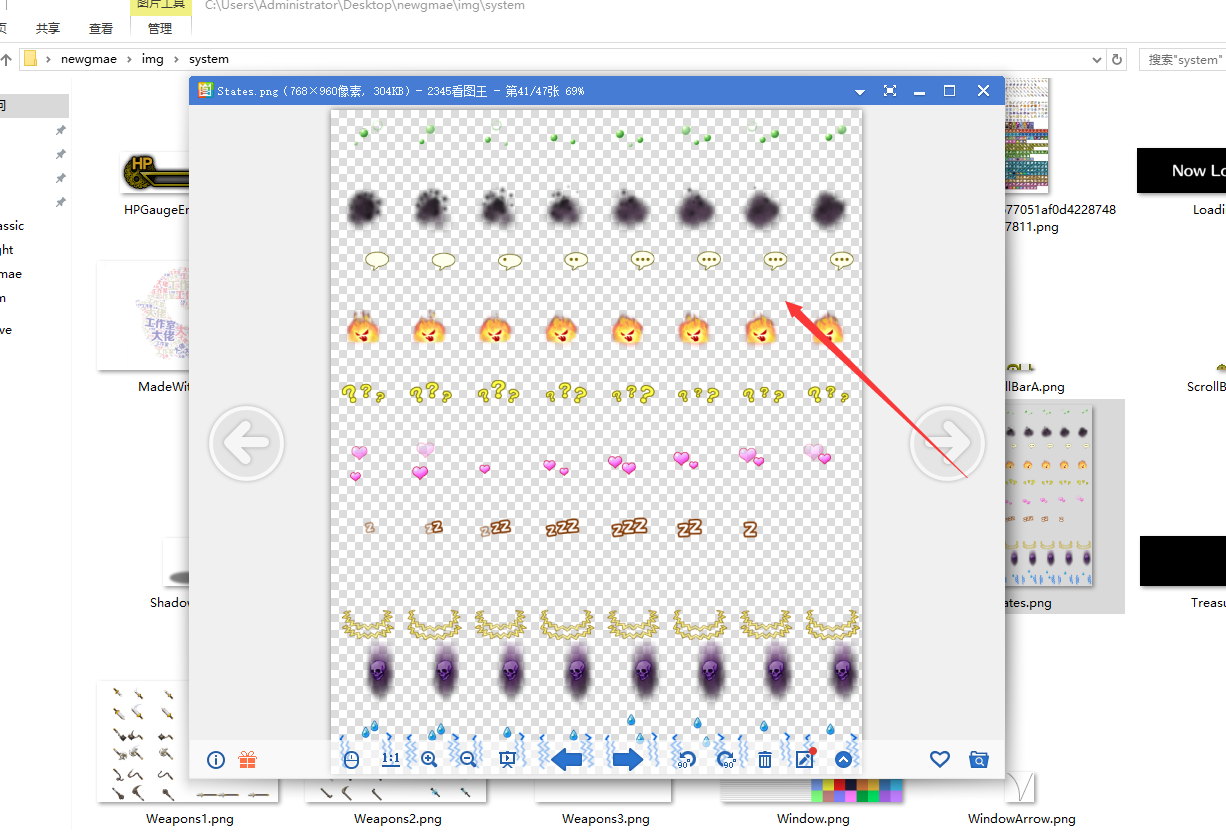Delete the image using the trash icon
This screenshot has width=1226, height=836.
pyautogui.click(x=765, y=760)
